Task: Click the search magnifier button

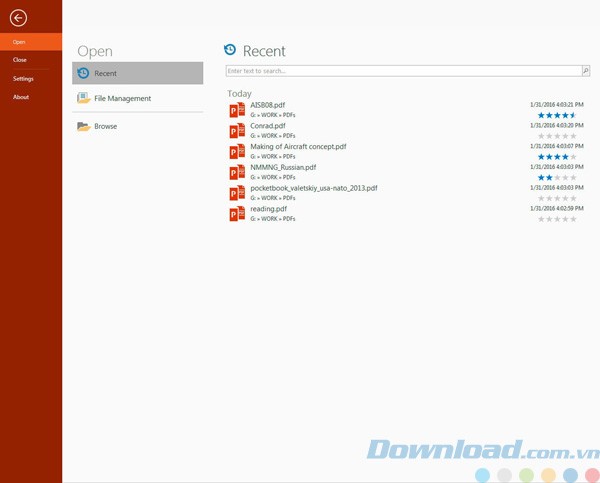Action: [x=586, y=71]
